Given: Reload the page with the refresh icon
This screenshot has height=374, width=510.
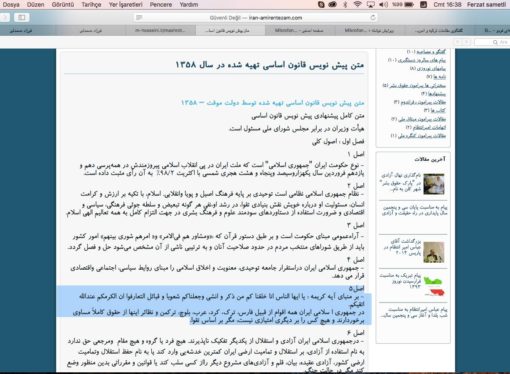Looking at the screenshot, I should (x=373, y=18).
